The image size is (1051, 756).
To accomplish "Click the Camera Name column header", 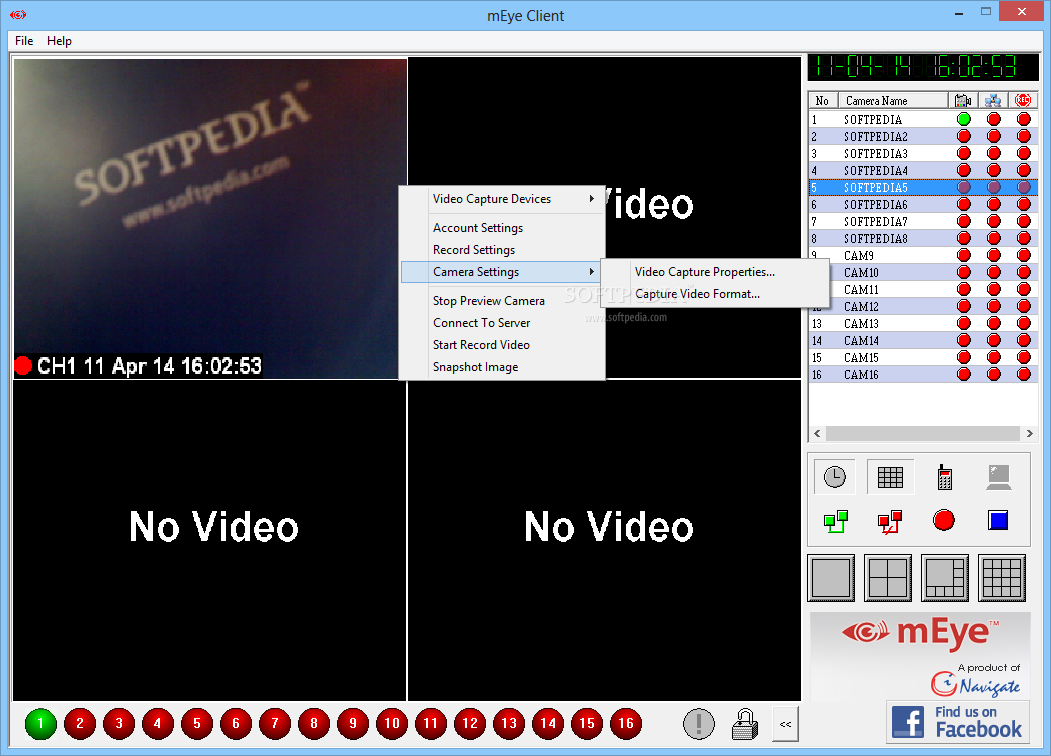I will pyautogui.click(x=893, y=101).
